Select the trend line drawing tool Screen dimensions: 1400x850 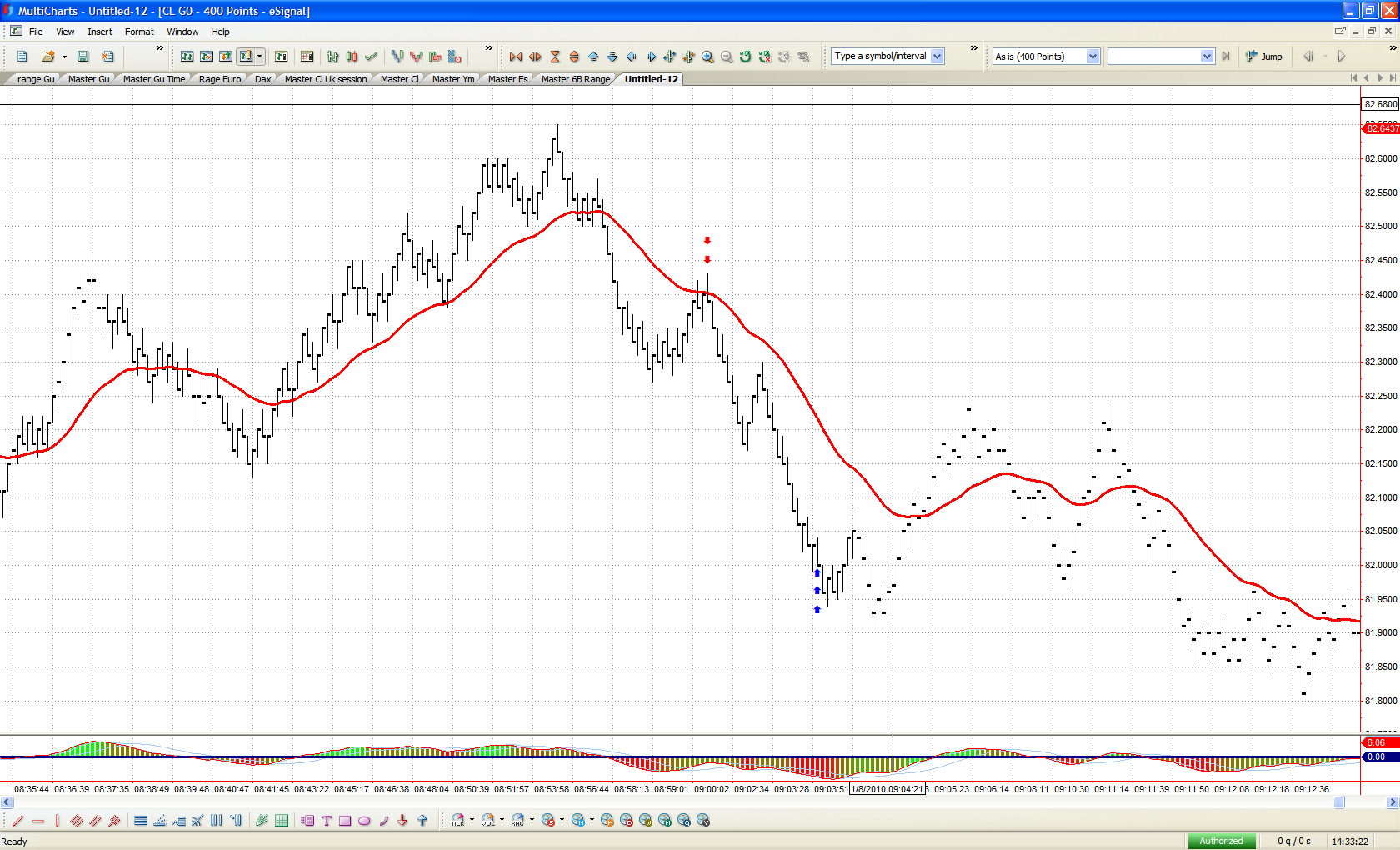(18, 821)
